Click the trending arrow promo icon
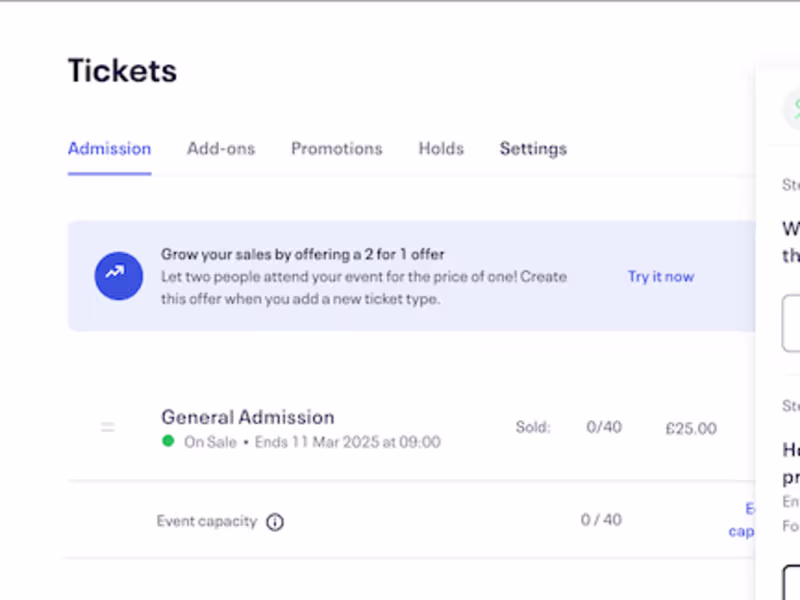 tap(119, 276)
